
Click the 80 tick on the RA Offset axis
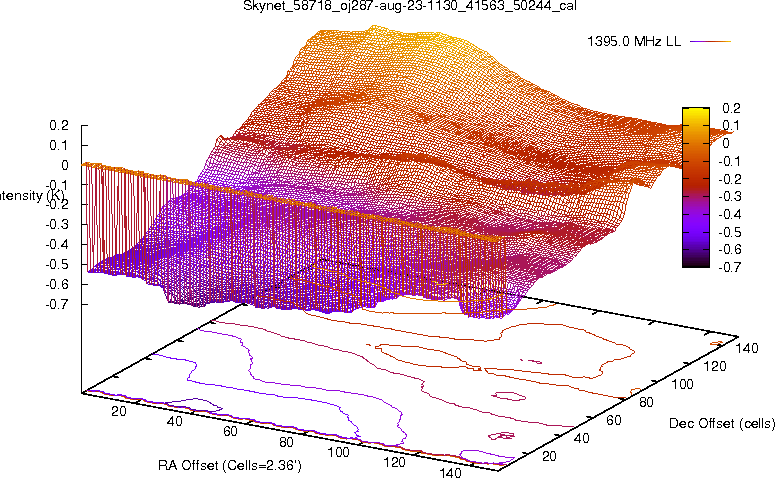pos(287,441)
